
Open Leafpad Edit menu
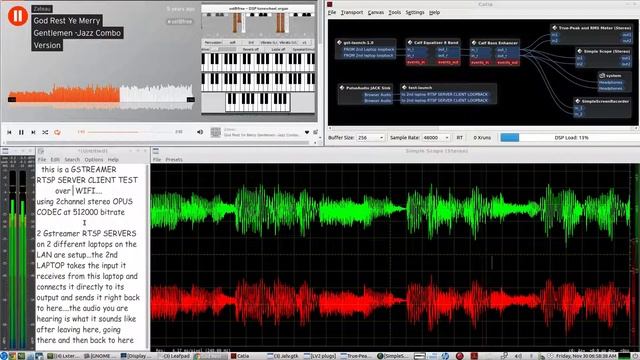(55, 160)
